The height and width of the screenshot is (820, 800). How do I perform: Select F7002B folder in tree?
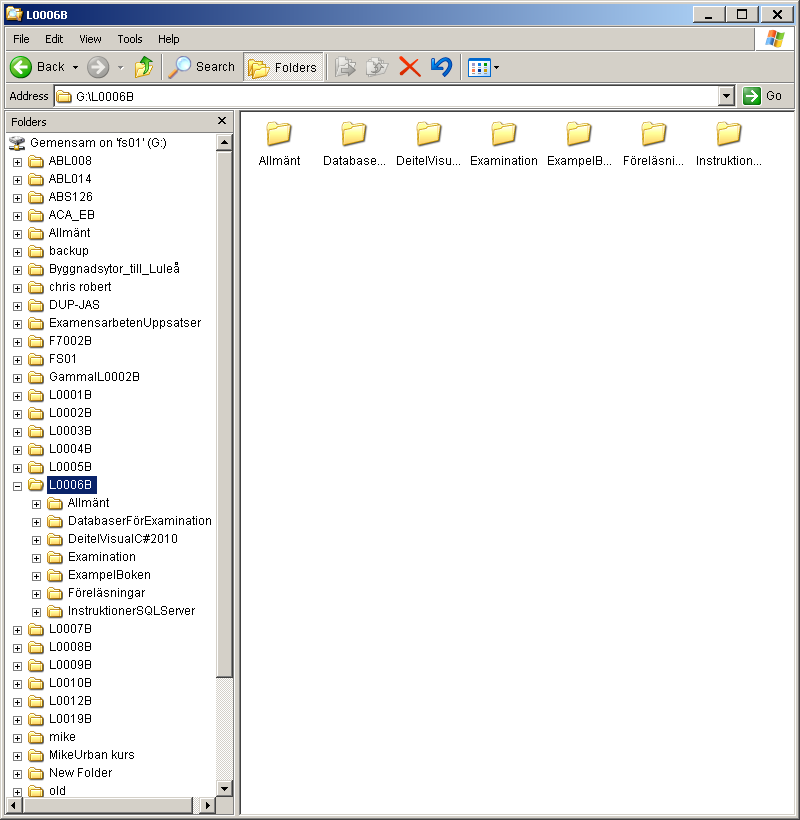pyautogui.click(x=70, y=341)
